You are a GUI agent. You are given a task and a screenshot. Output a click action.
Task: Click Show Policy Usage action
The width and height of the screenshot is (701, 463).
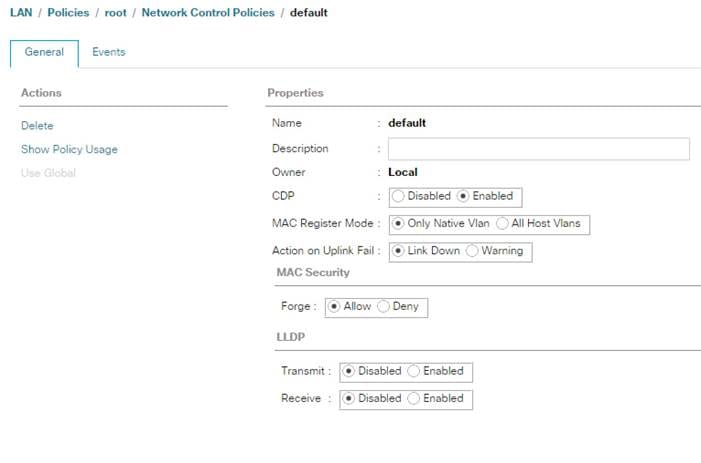(69, 149)
